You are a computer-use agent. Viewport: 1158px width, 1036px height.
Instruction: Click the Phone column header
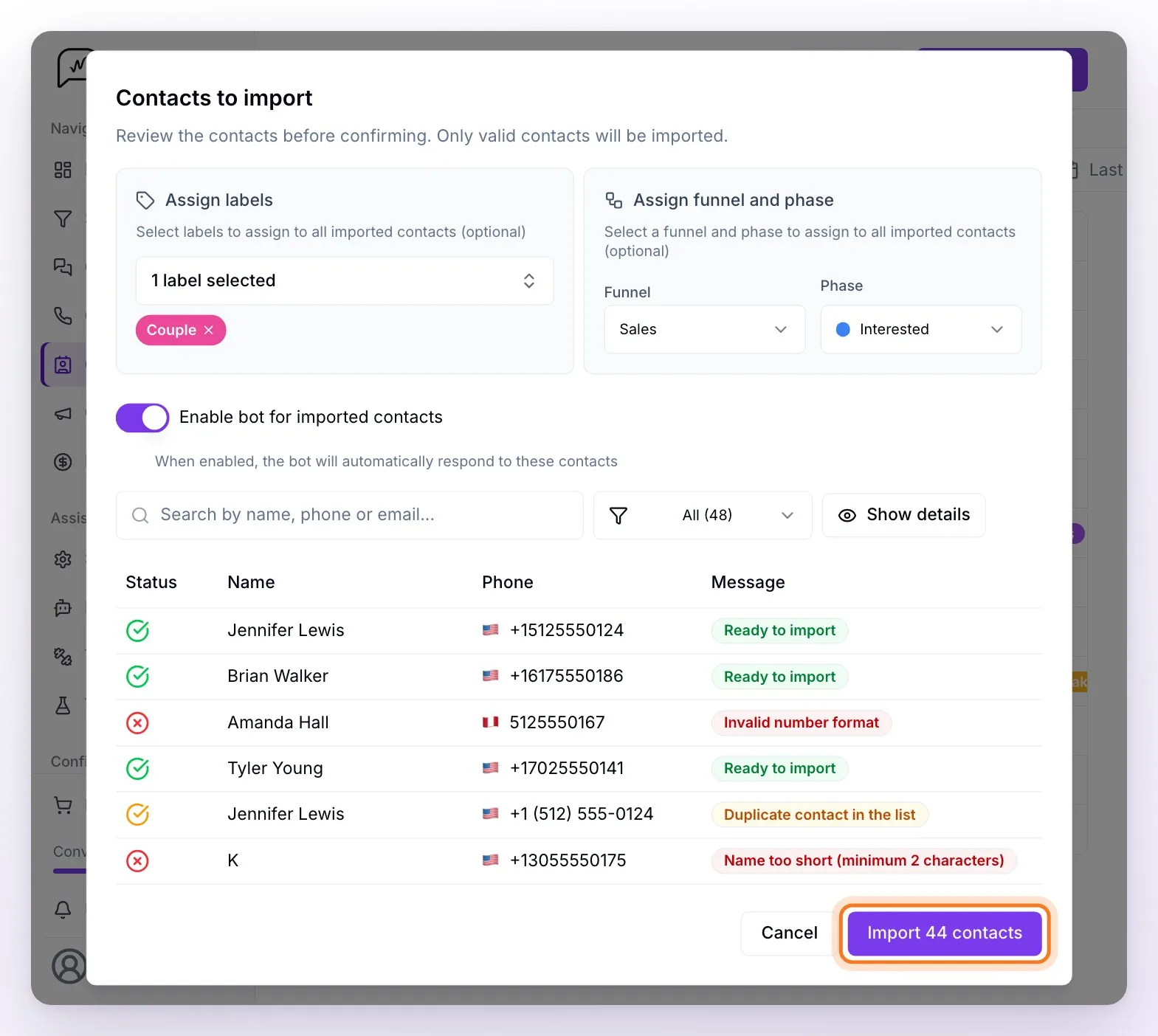point(507,582)
